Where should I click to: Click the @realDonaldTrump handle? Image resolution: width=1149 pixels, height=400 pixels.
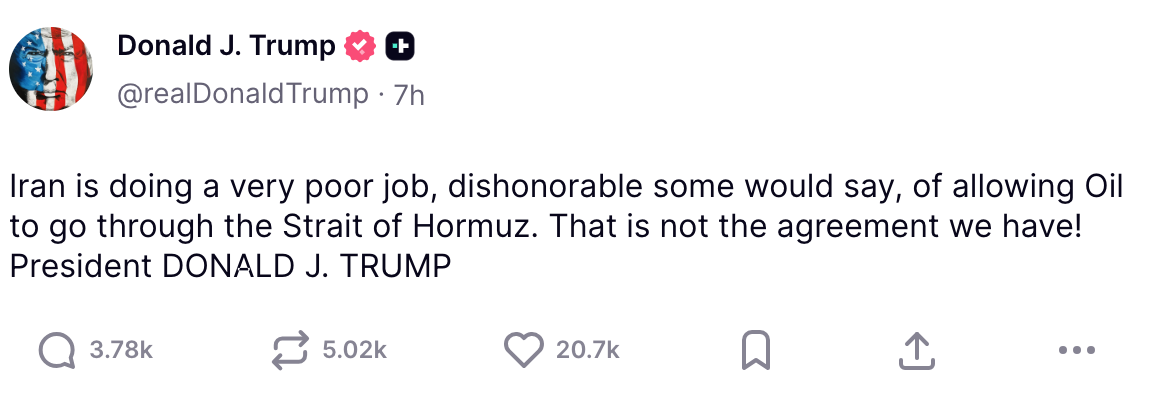(x=243, y=95)
